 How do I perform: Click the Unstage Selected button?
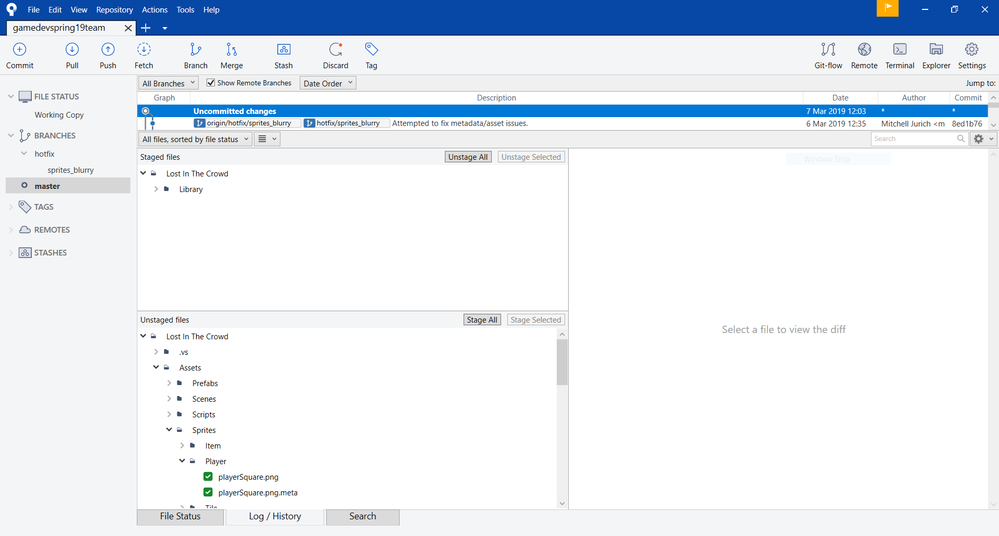(x=531, y=157)
